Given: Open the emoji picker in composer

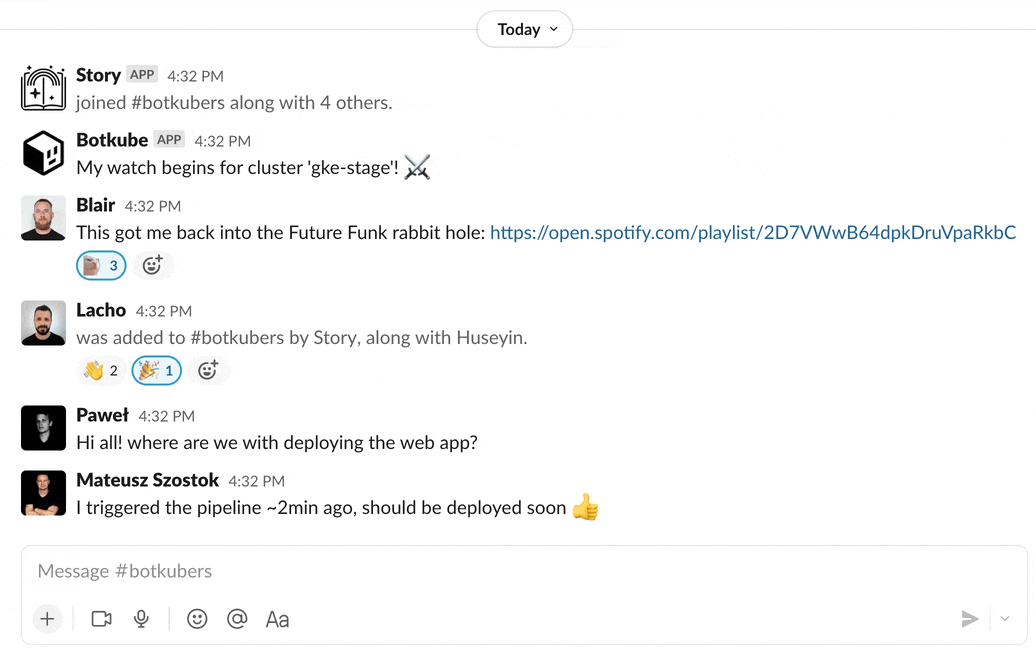Looking at the screenshot, I should pyautogui.click(x=197, y=619).
